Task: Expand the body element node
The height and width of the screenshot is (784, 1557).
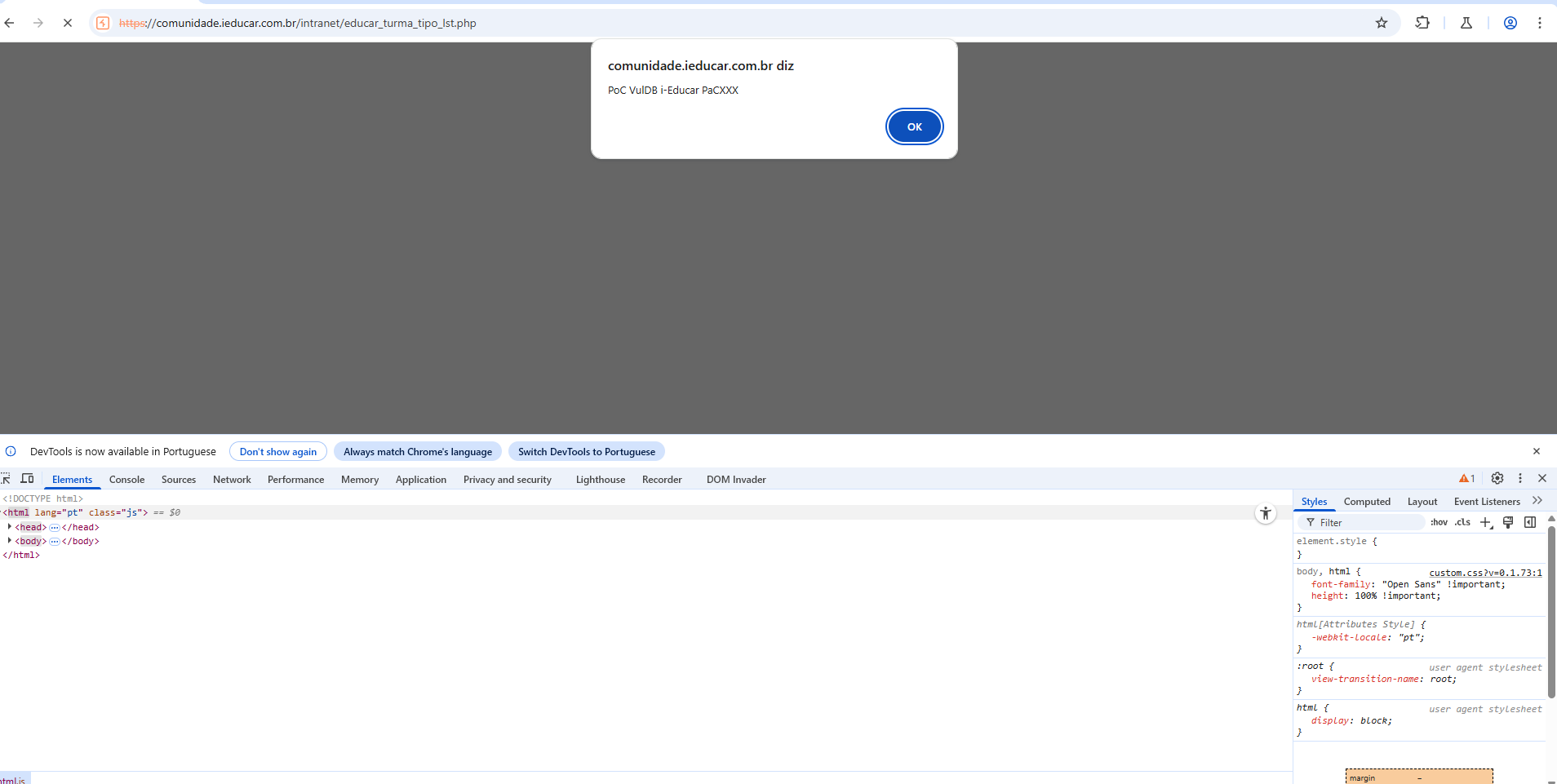Action: tap(9, 540)
